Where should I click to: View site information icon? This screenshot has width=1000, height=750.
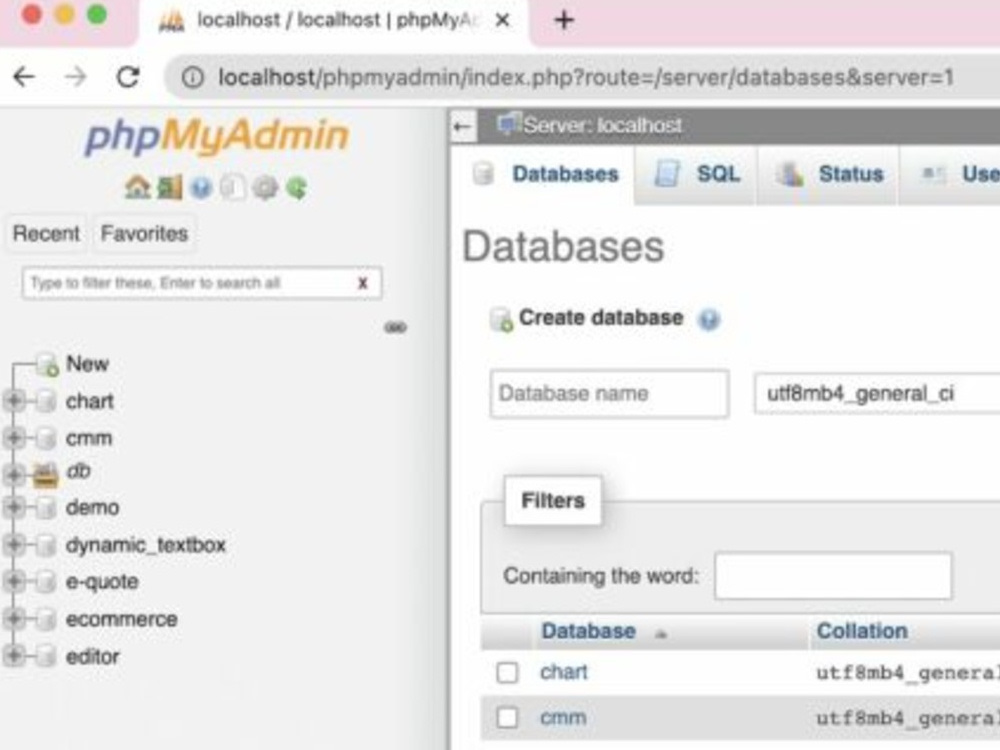point(193,78)
